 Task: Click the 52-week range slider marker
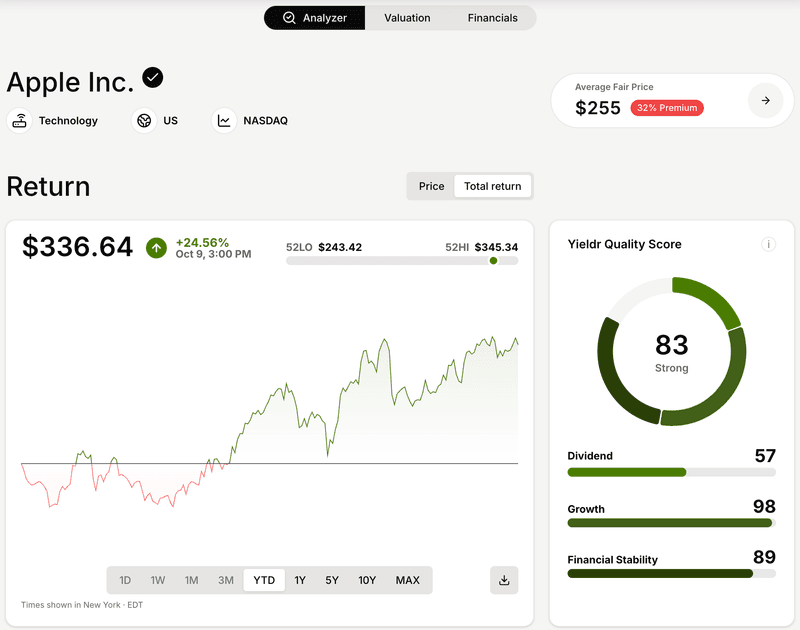(493, 261)
